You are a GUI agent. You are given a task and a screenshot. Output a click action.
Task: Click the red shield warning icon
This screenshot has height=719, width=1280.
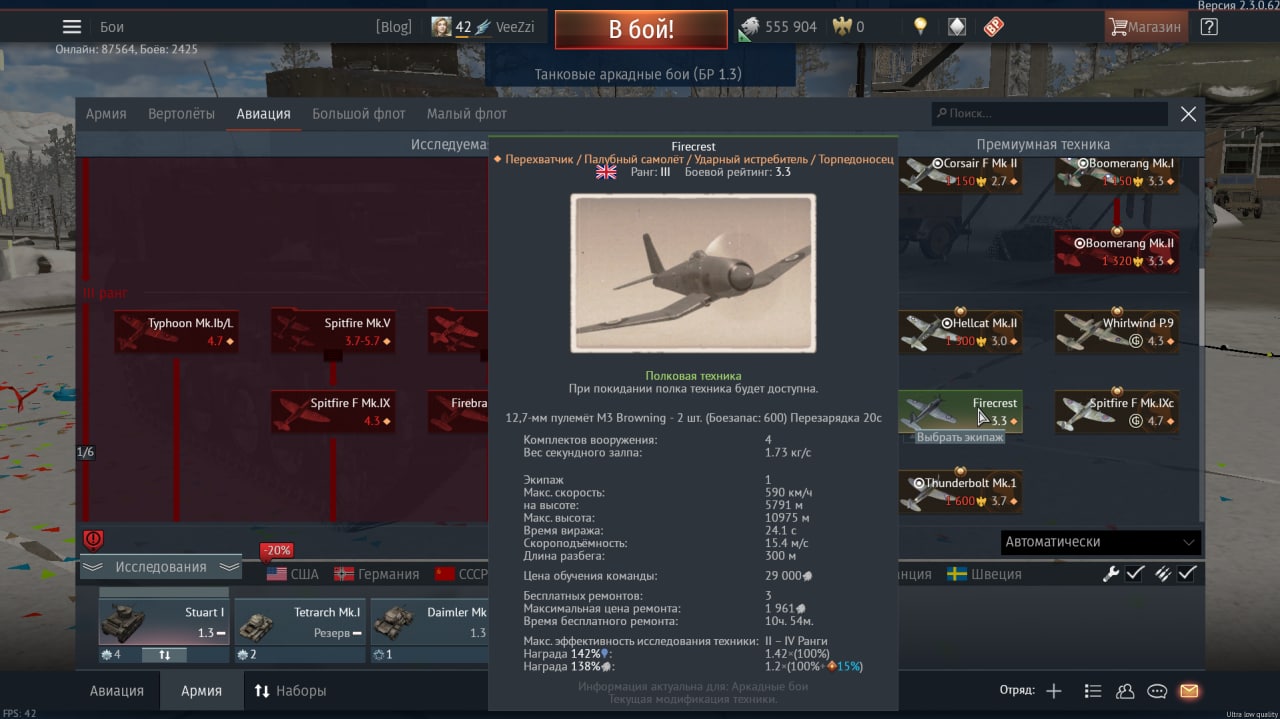click(x=94, y=540)
